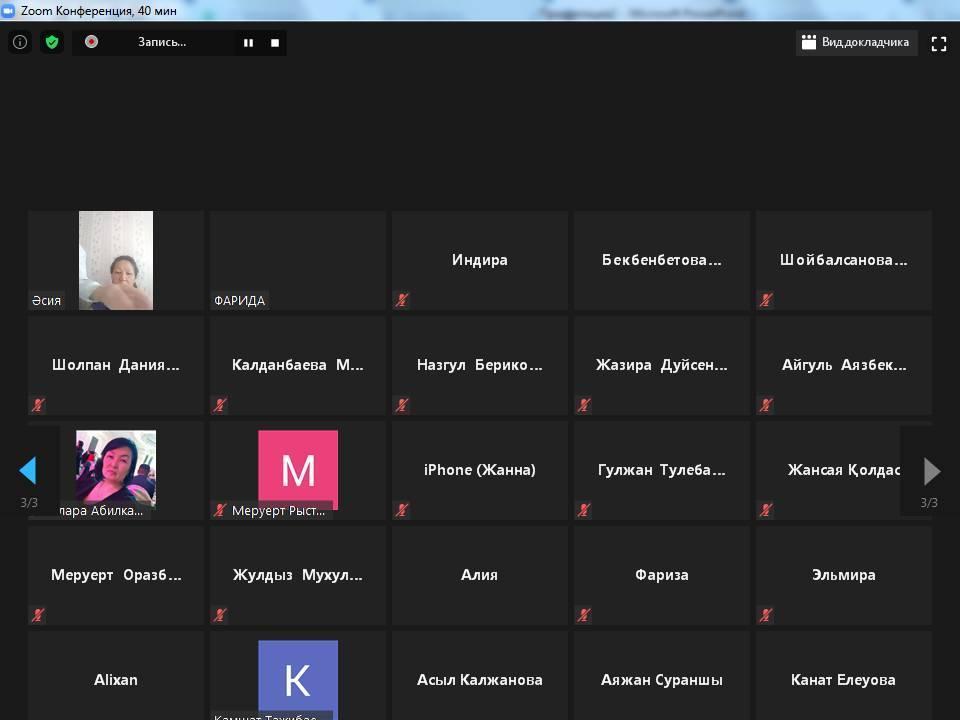
Task: Click the green encryption shield icon
Action: [52, 42]
